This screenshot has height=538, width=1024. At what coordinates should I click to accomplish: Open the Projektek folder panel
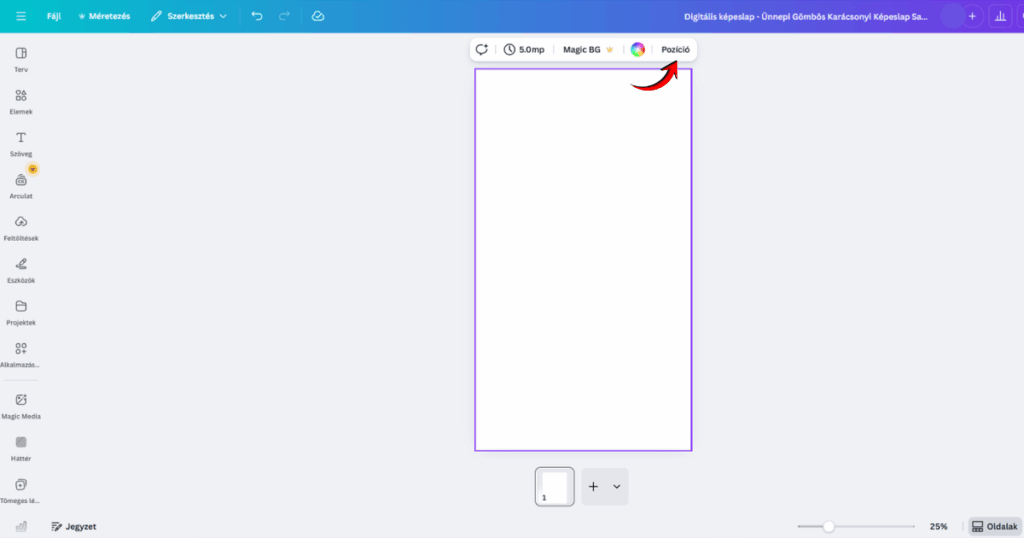[x=21, y=311]
